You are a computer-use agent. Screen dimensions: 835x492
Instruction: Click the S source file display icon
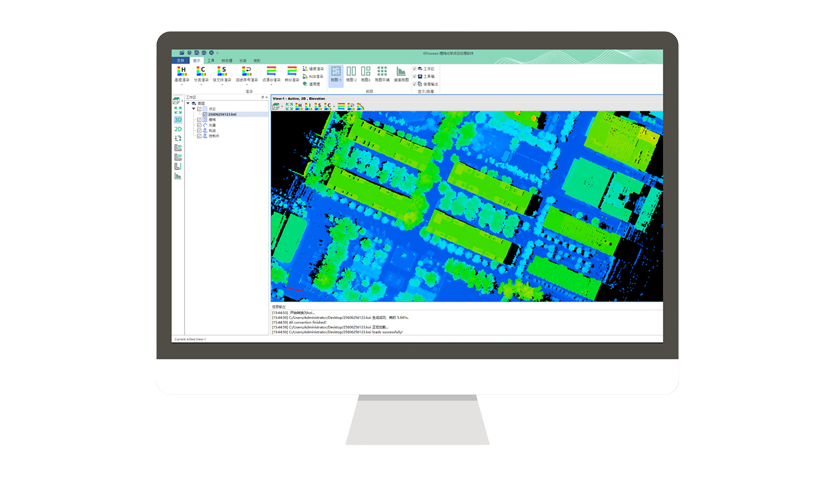coord(222,72)
